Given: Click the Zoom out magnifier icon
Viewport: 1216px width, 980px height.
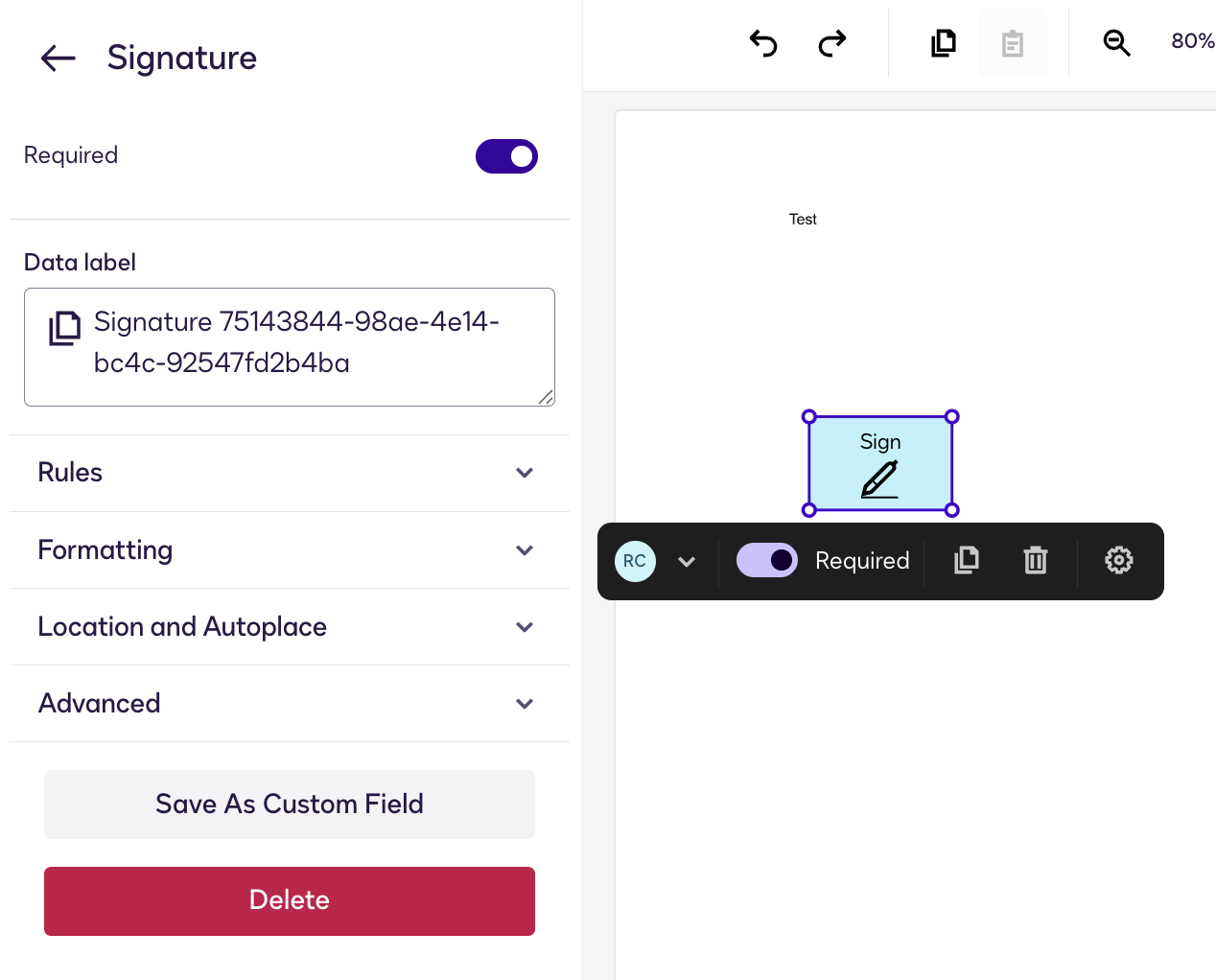Looking at the screenshot, I should coord(1116,43).
